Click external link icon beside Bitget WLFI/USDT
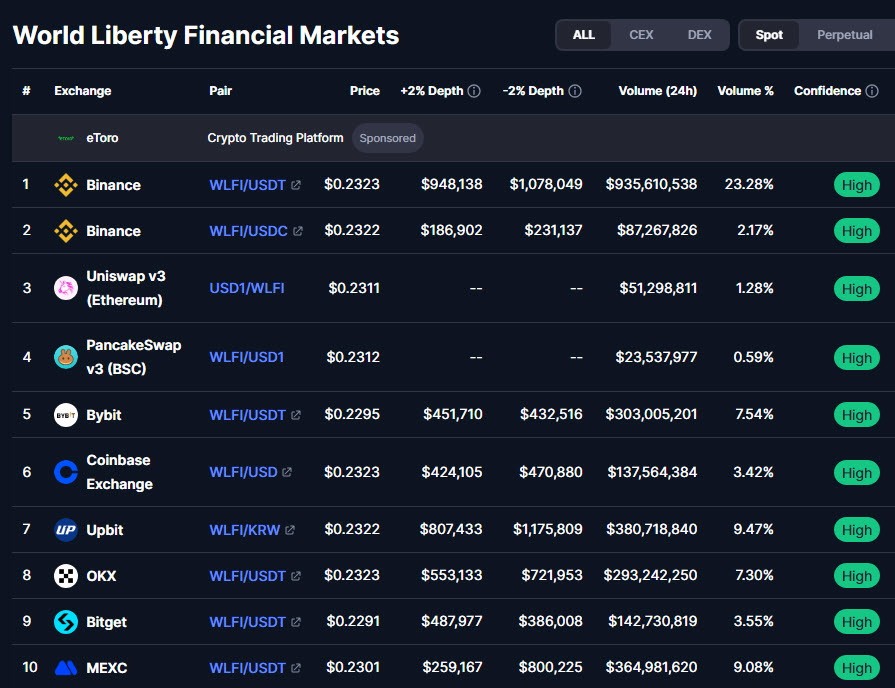Screen dimensions: 895x688 point(296,622)
